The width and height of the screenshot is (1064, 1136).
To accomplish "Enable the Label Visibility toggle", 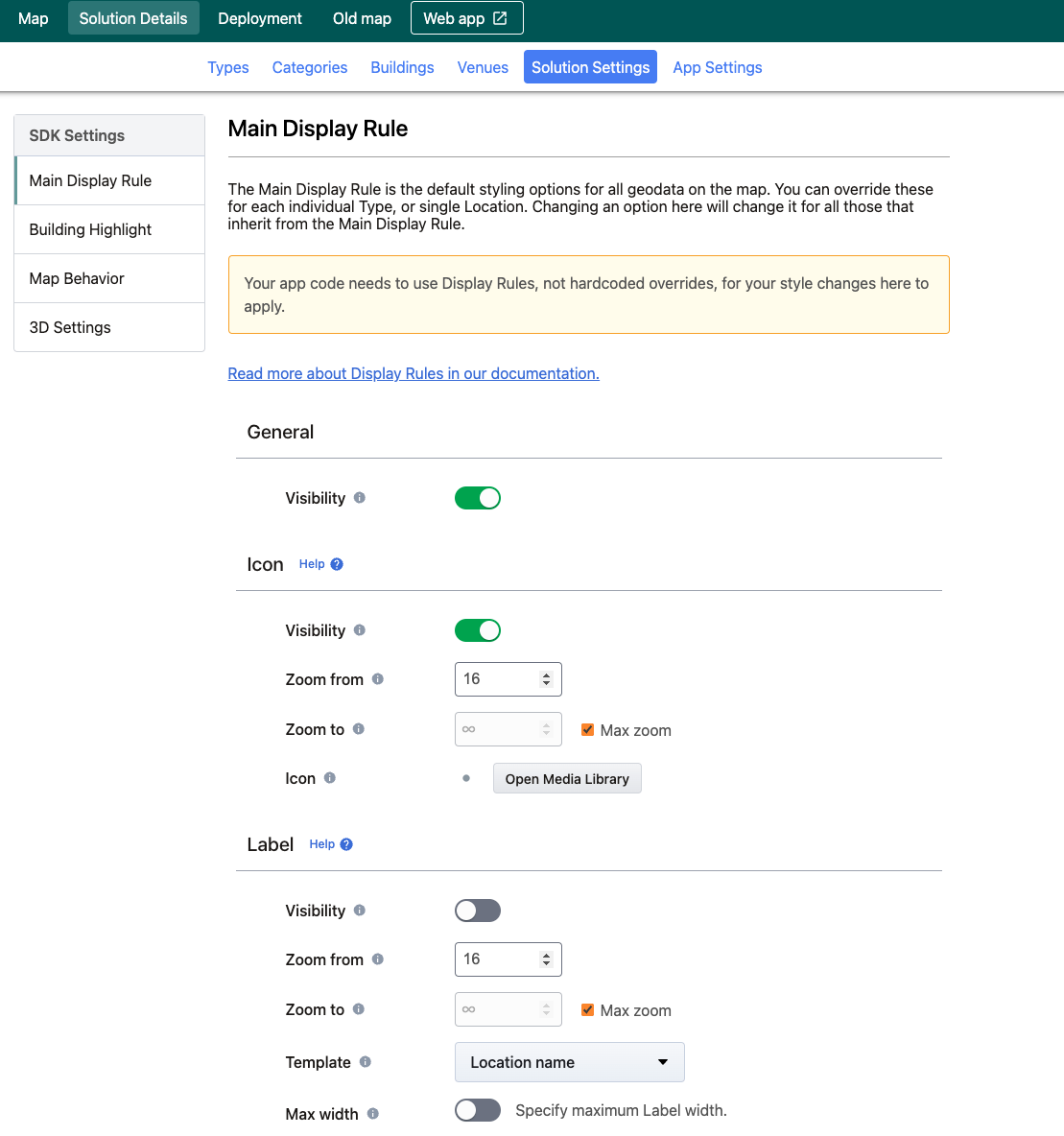I will click(x=477, y=911).
